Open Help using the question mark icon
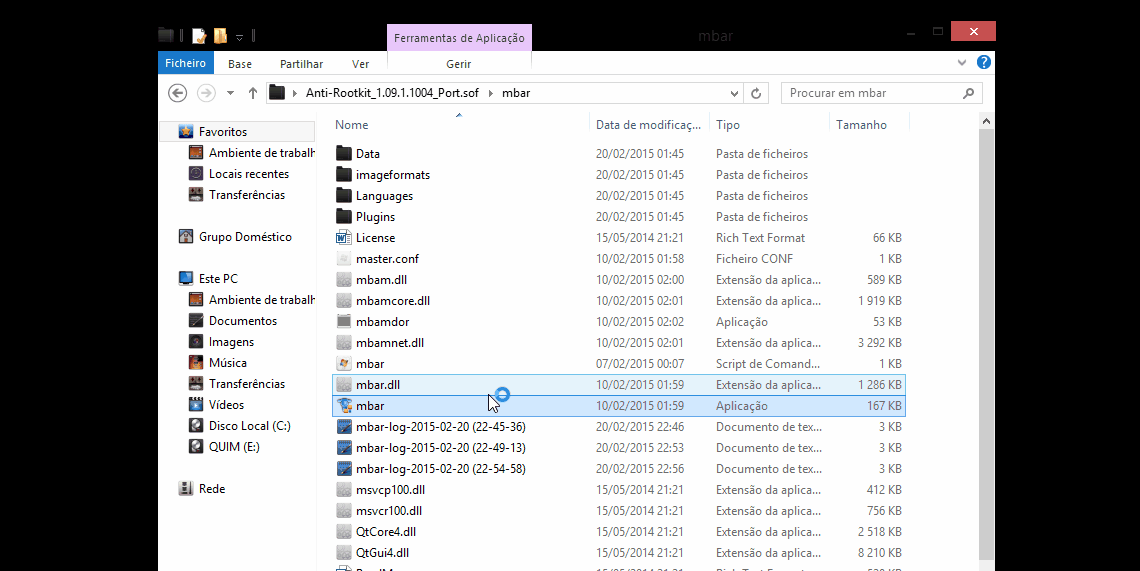The height and width of the screenshot is (571, 1140). point(984,63)
